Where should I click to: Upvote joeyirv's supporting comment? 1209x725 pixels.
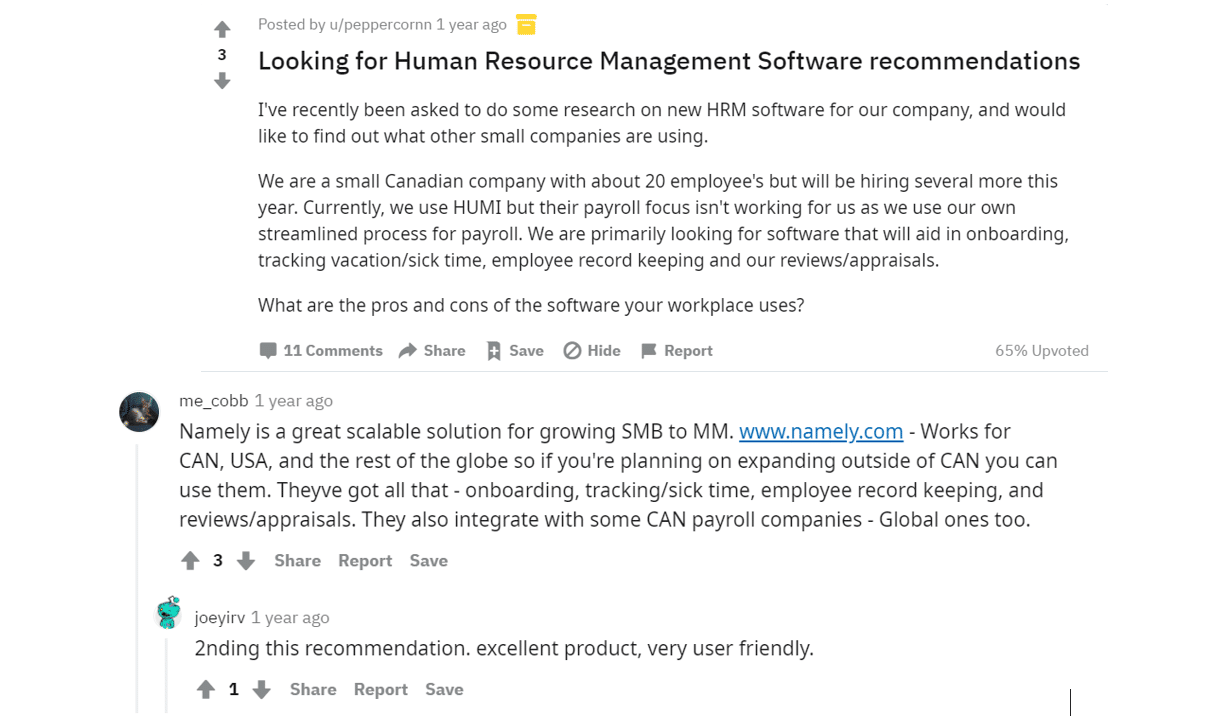[x=206, y=689]
